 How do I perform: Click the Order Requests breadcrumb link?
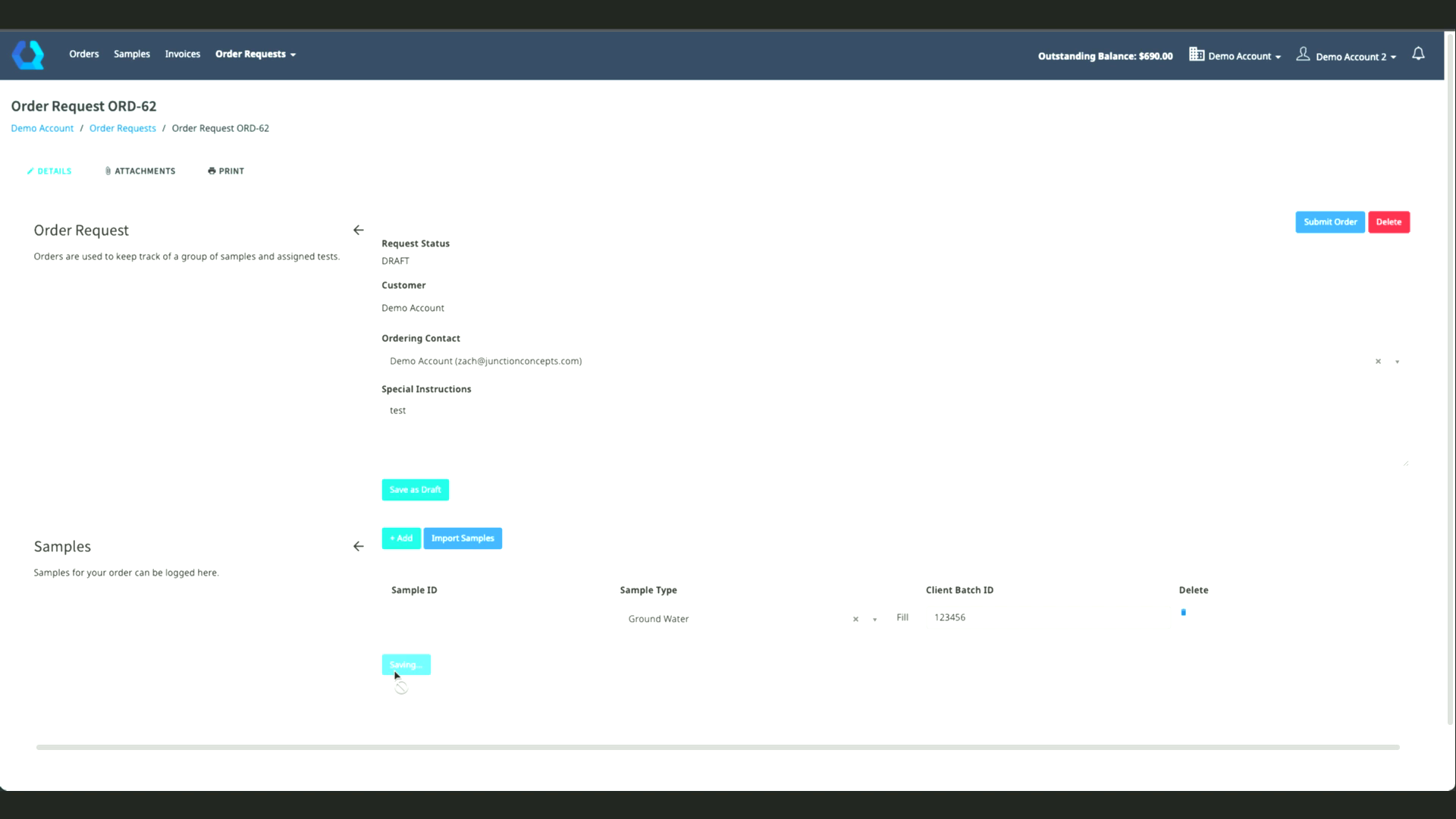pos(122,128)
